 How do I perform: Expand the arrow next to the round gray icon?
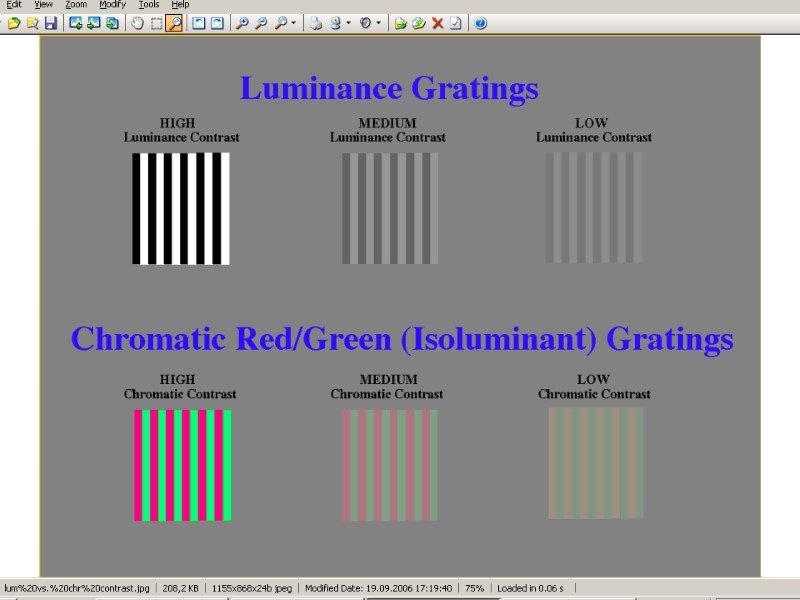[378, 23]
